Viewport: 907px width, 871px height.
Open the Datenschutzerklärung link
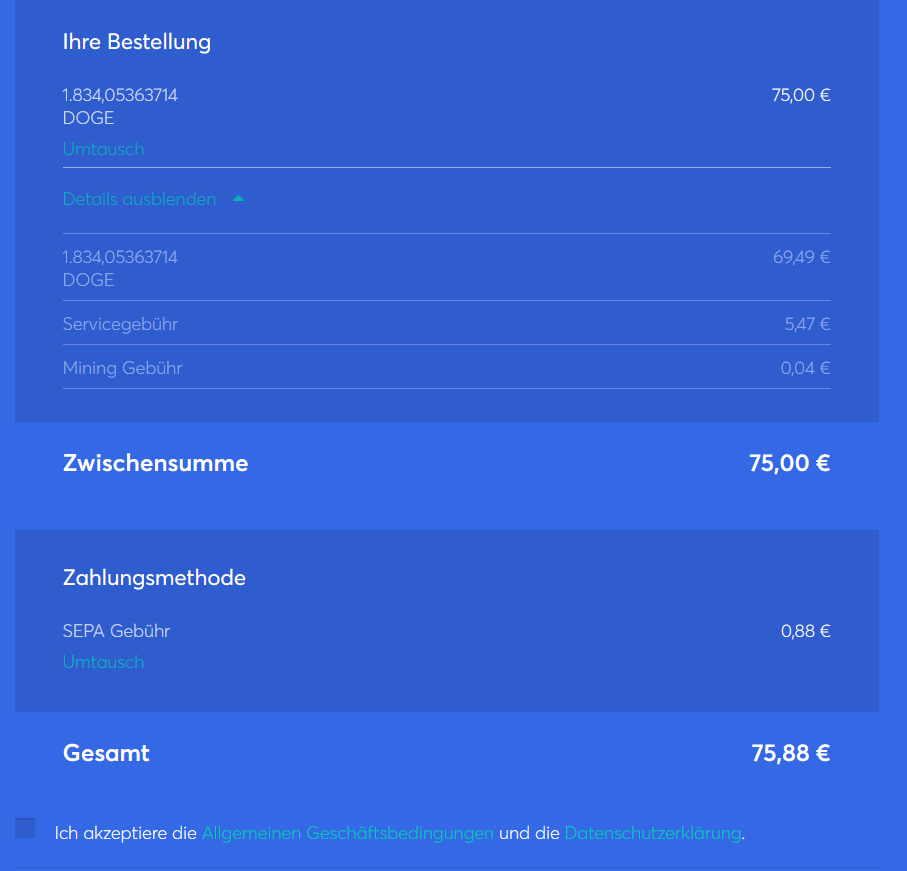point(653,833)
